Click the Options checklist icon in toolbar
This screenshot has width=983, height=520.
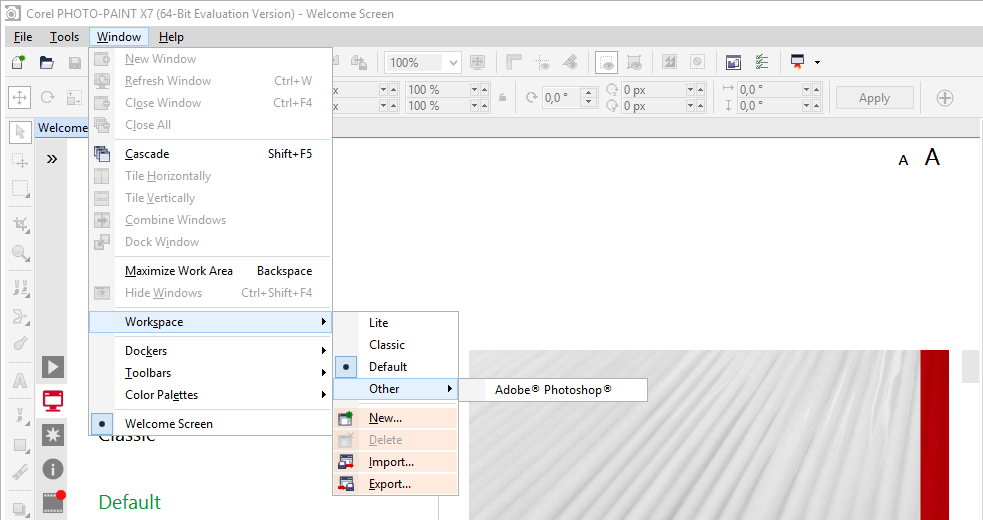(762, 62)
